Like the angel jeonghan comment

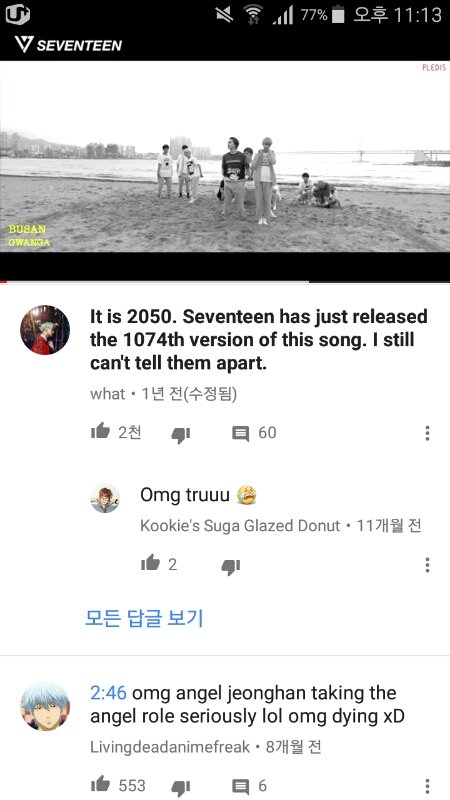[x=100, y=785]
